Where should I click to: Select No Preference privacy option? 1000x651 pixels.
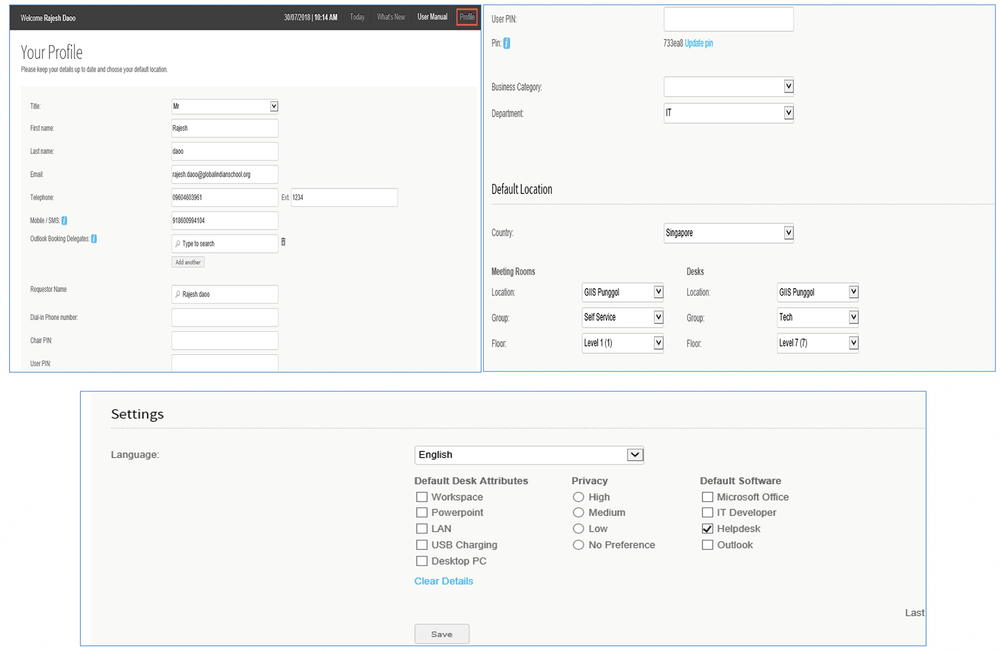point(578,545)
